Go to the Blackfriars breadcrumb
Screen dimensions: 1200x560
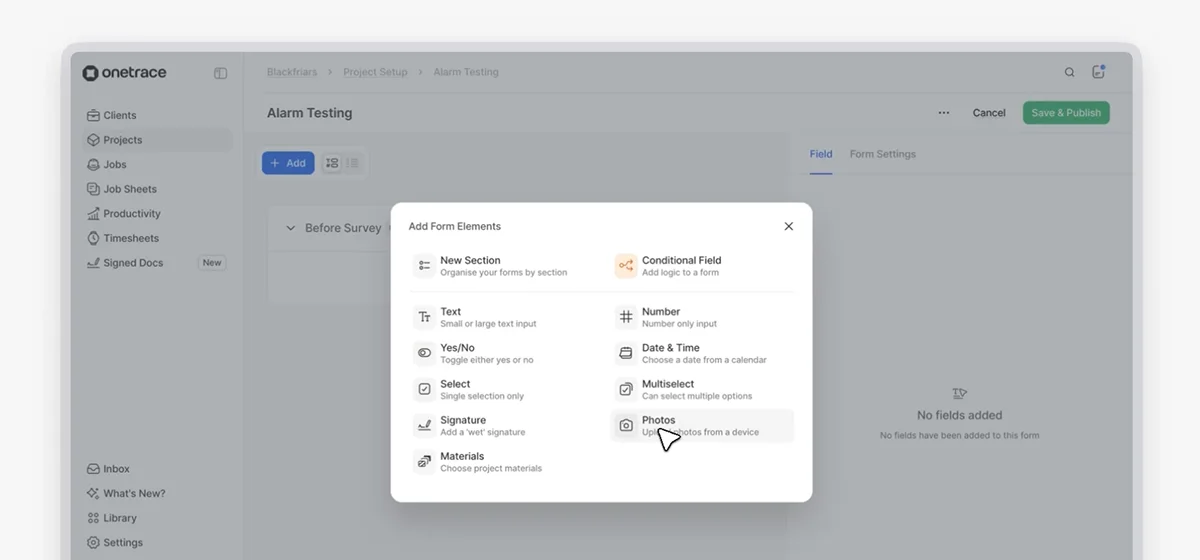pyautogui.click(x=292, y=72)
